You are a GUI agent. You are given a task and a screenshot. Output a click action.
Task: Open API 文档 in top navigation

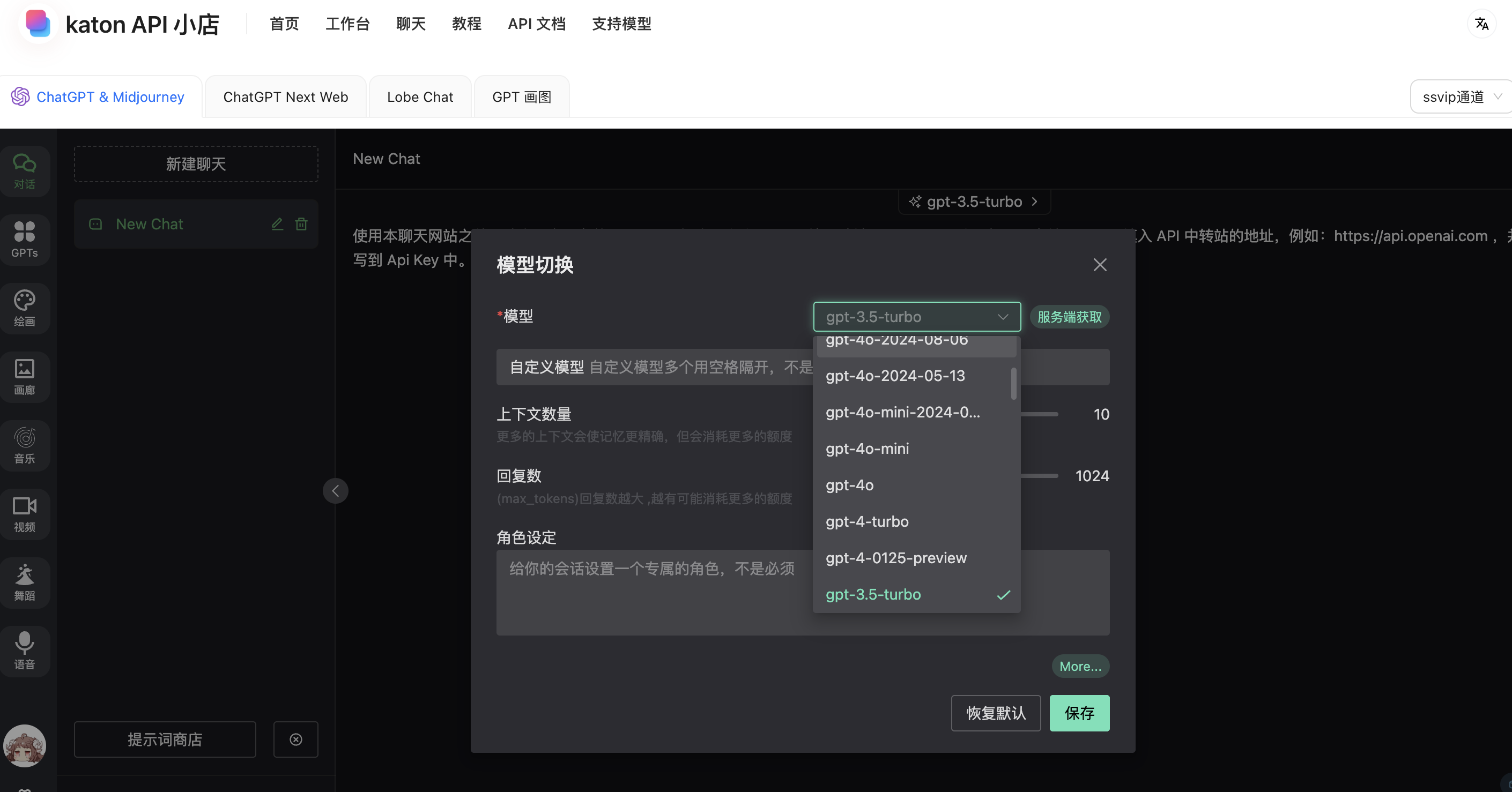pos(537,24)
